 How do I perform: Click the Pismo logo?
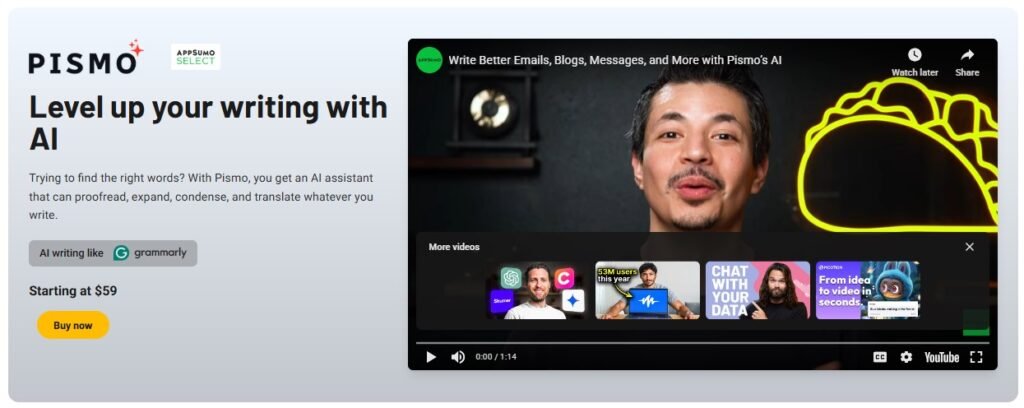(85, 59)
